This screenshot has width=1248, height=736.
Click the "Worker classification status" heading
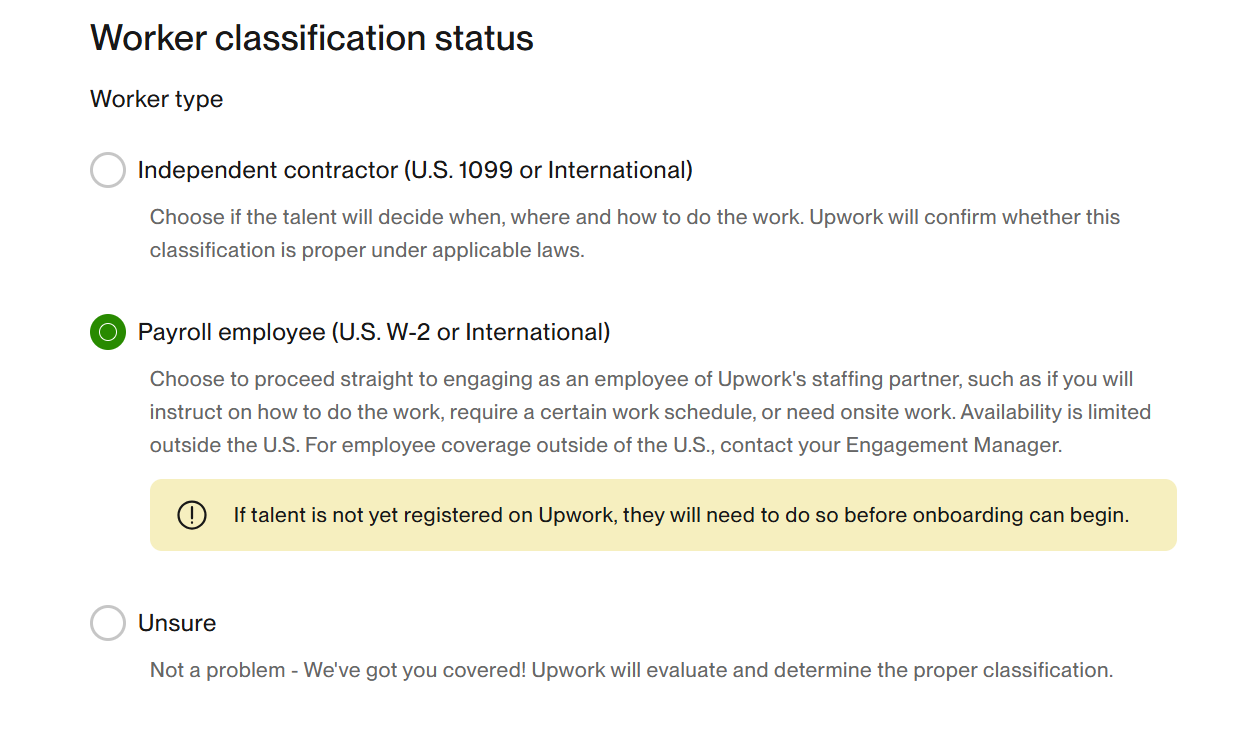point(312,38)
